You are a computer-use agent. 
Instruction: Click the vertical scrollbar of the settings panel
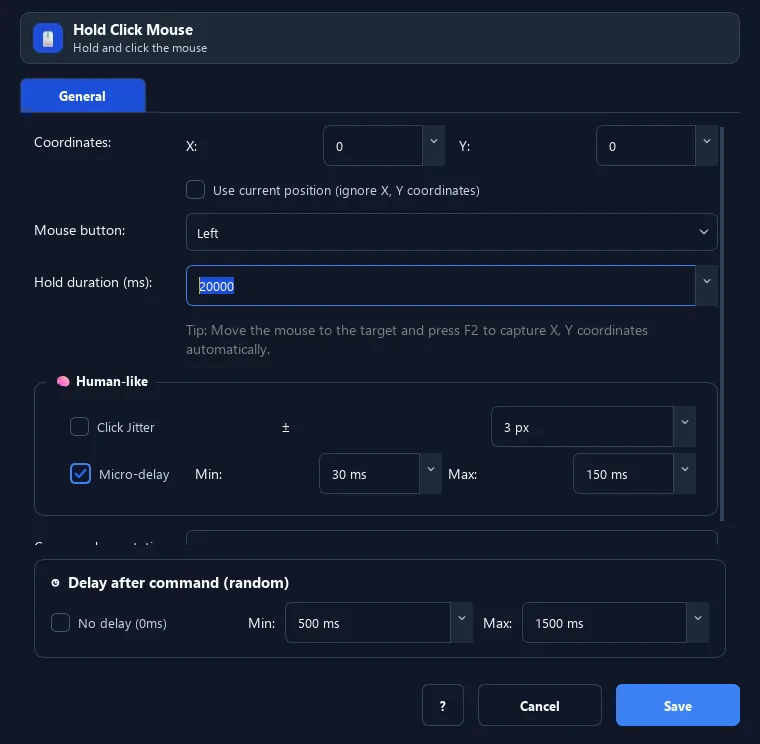(722, 324)
